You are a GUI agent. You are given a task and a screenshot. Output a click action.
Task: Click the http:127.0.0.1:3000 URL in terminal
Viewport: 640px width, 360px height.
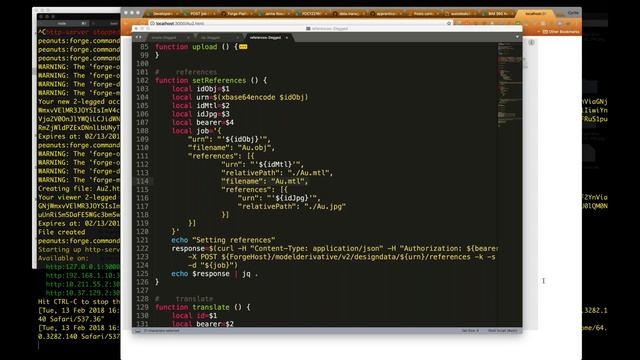pos(83,267)
